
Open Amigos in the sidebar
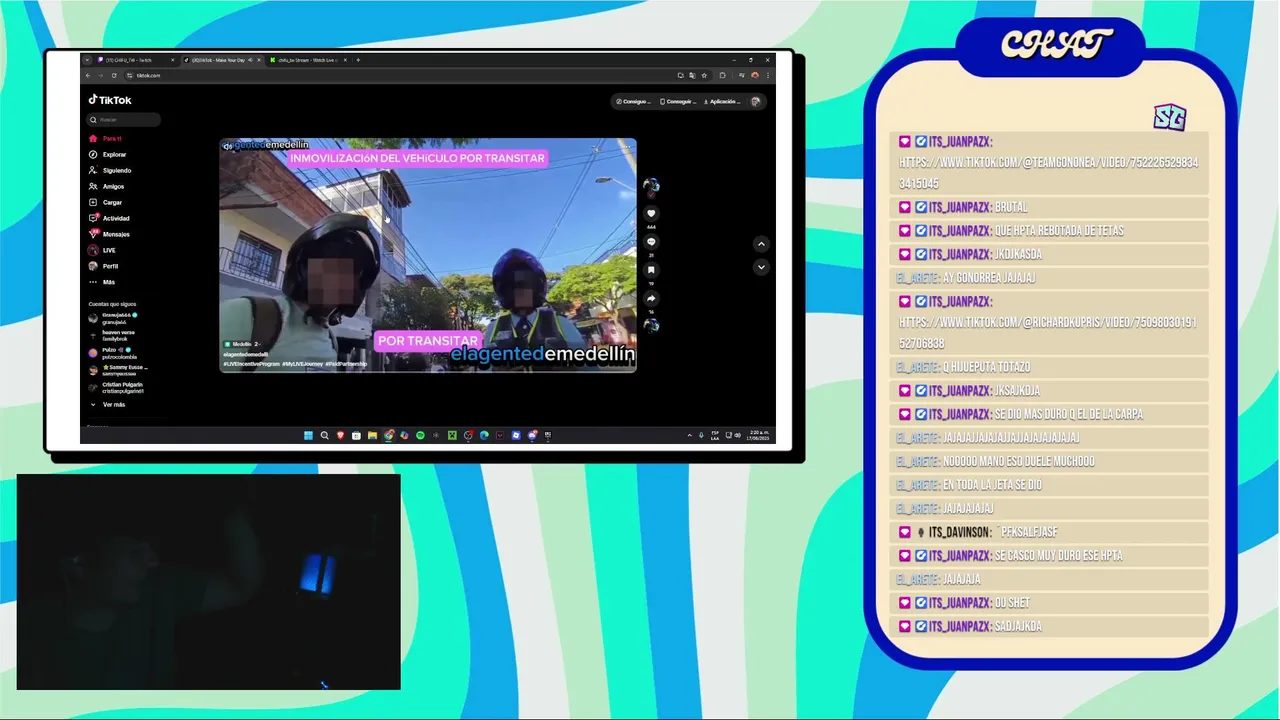tap(106, 187)
